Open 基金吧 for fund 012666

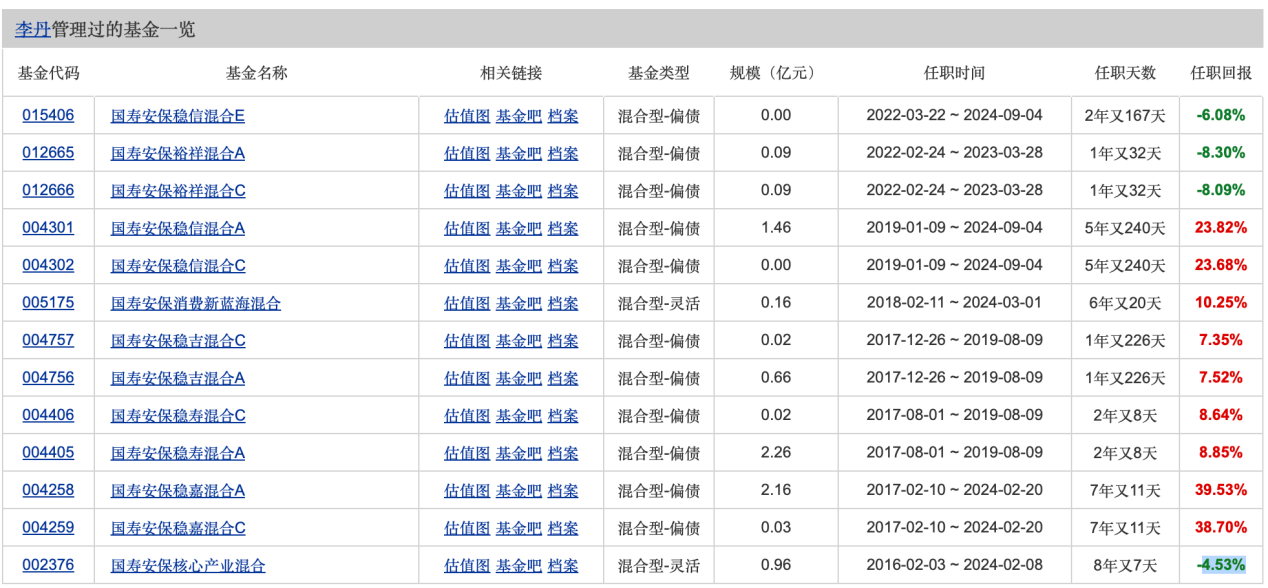click(519, 191)
